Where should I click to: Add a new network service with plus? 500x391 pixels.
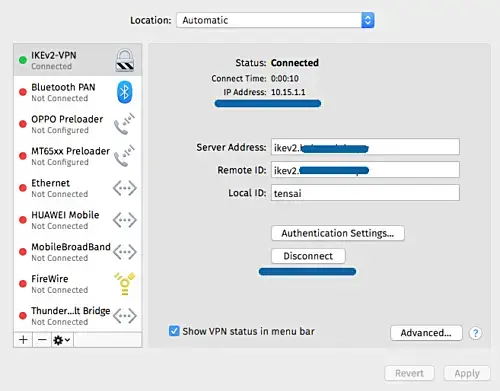click(23, 340)
